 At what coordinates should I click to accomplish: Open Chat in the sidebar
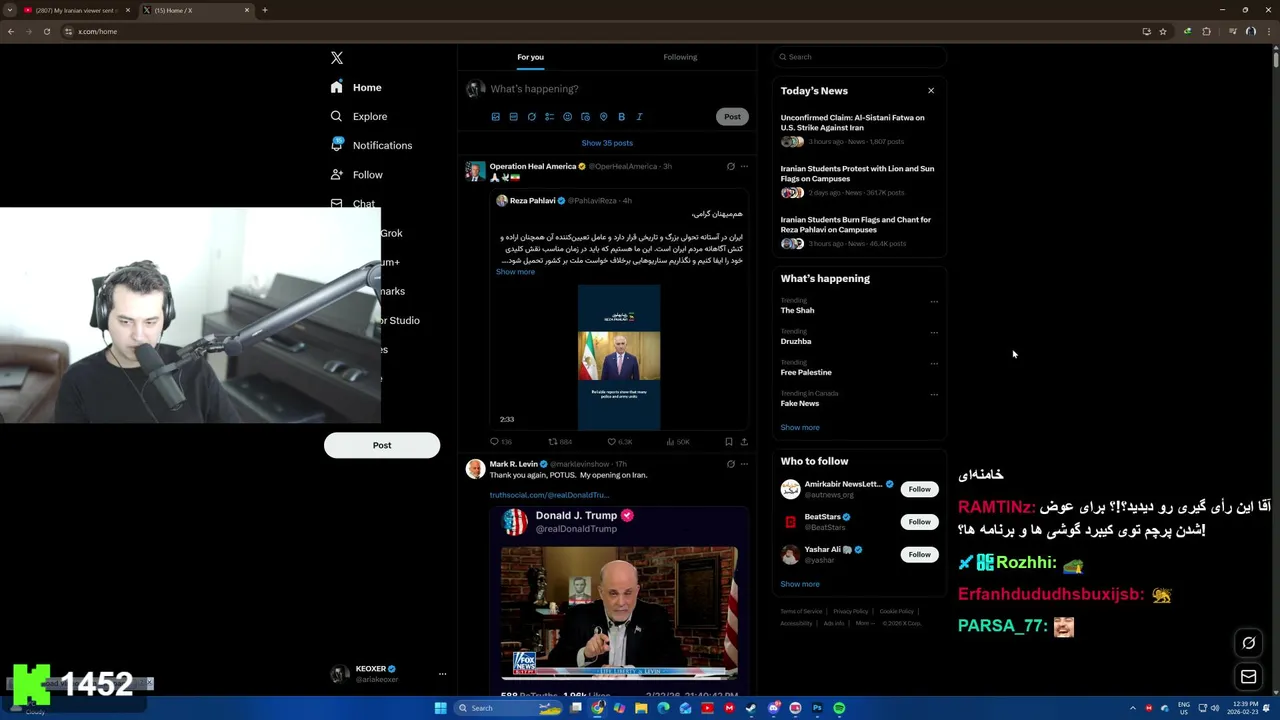pyautogui.click(x=353, y=203)
